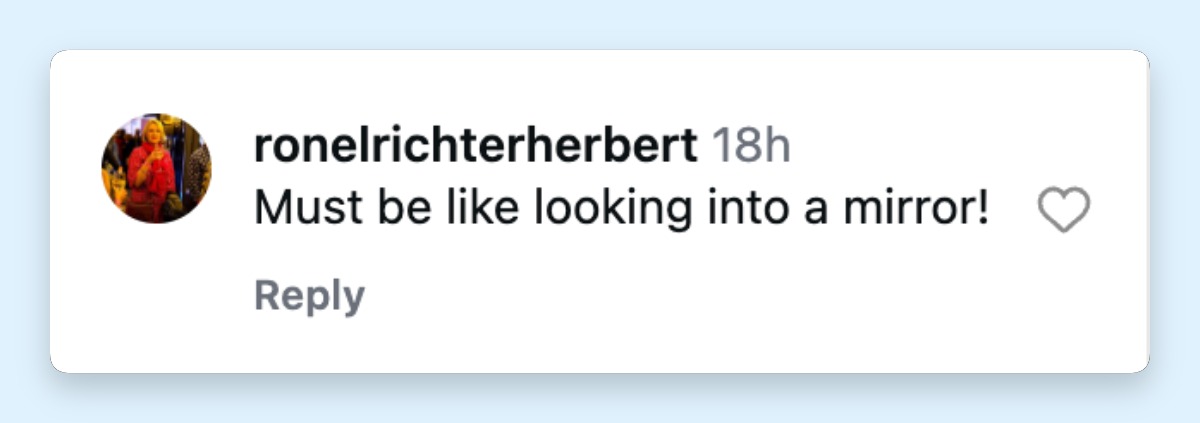
Task: Select the circular profile photo thumbnail
Action: coord(156,168)
